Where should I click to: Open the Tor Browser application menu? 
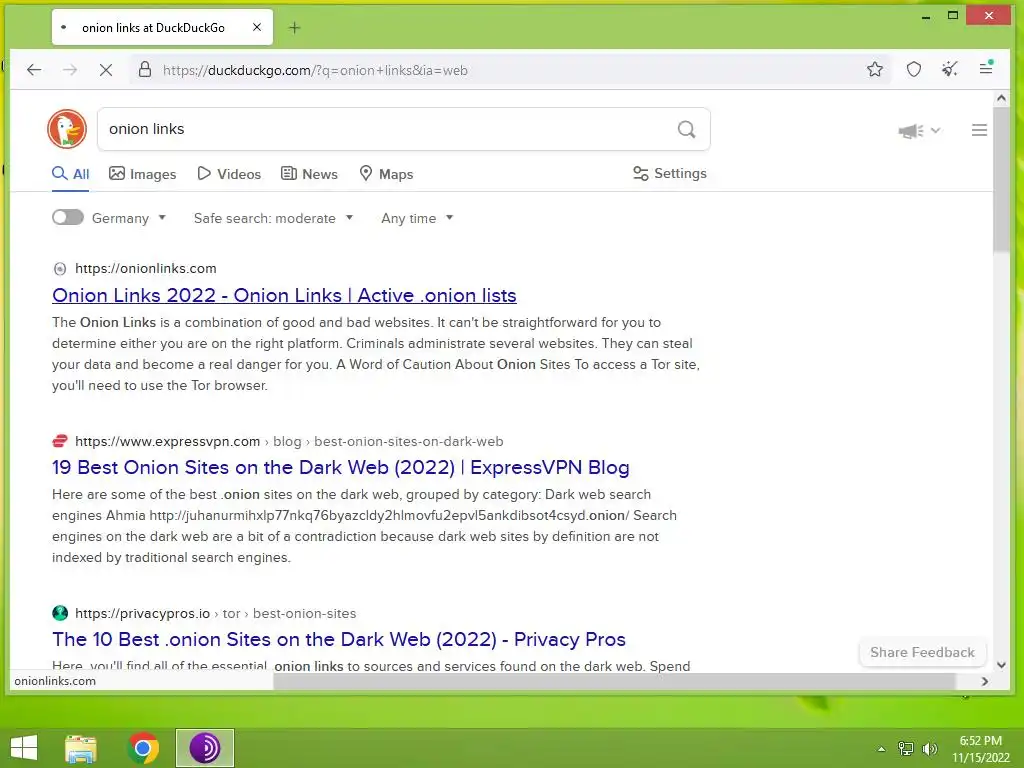click(986, 68)
